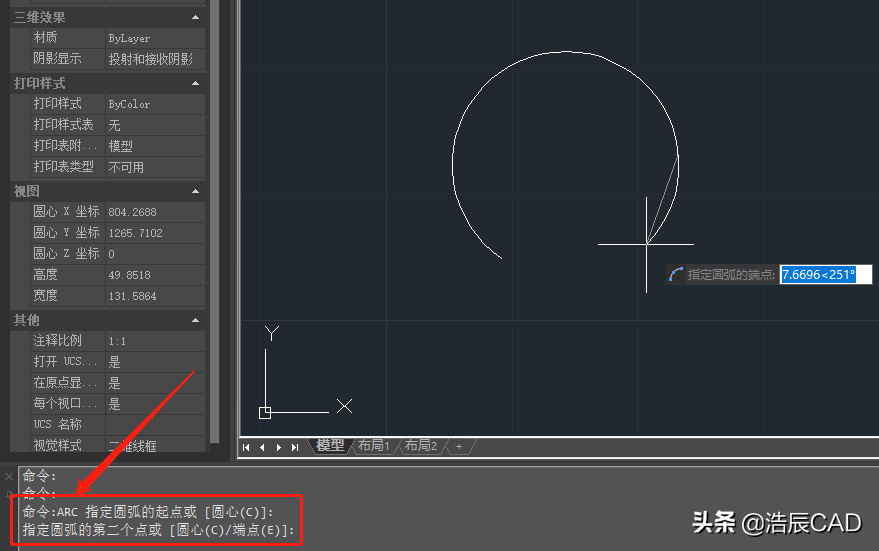Go to the next layout tab arrow
Viewport: 879px width, 551px height.
pos(279,447)
